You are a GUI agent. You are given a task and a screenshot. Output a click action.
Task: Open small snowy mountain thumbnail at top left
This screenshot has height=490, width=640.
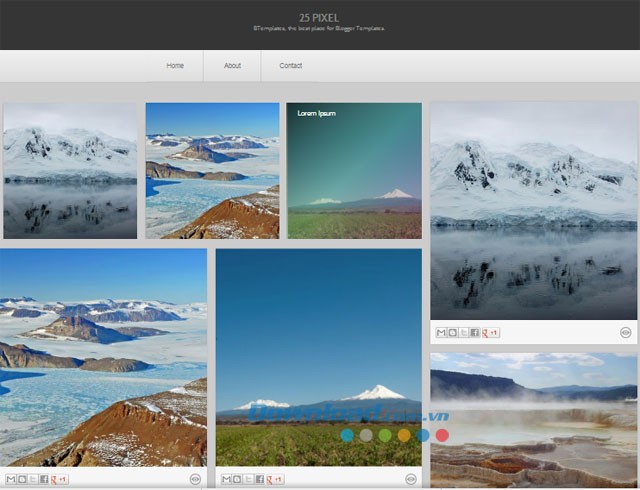point(70,170)
